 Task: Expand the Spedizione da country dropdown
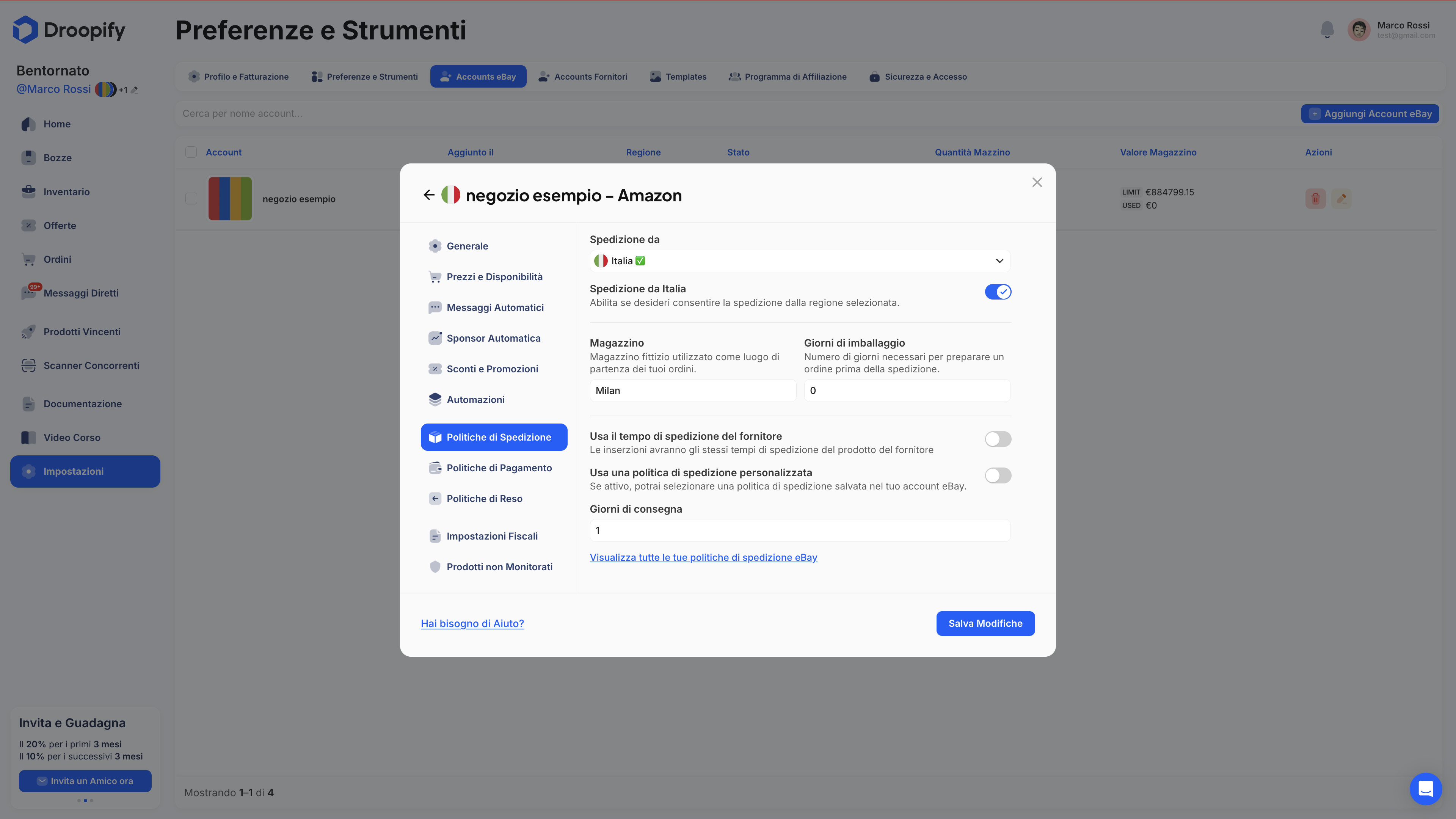click(799, 260)
